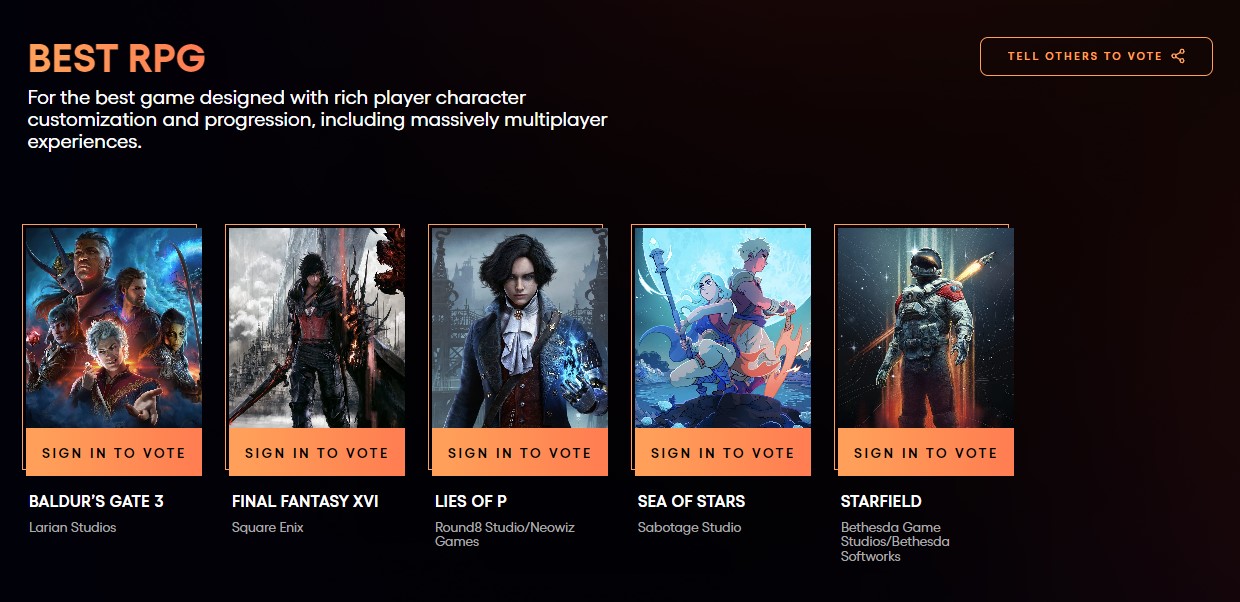Viewport: 1240px width, 602px height.
Task: Open the Final Fantasy XVI cover art
Action: pos(317,328)
